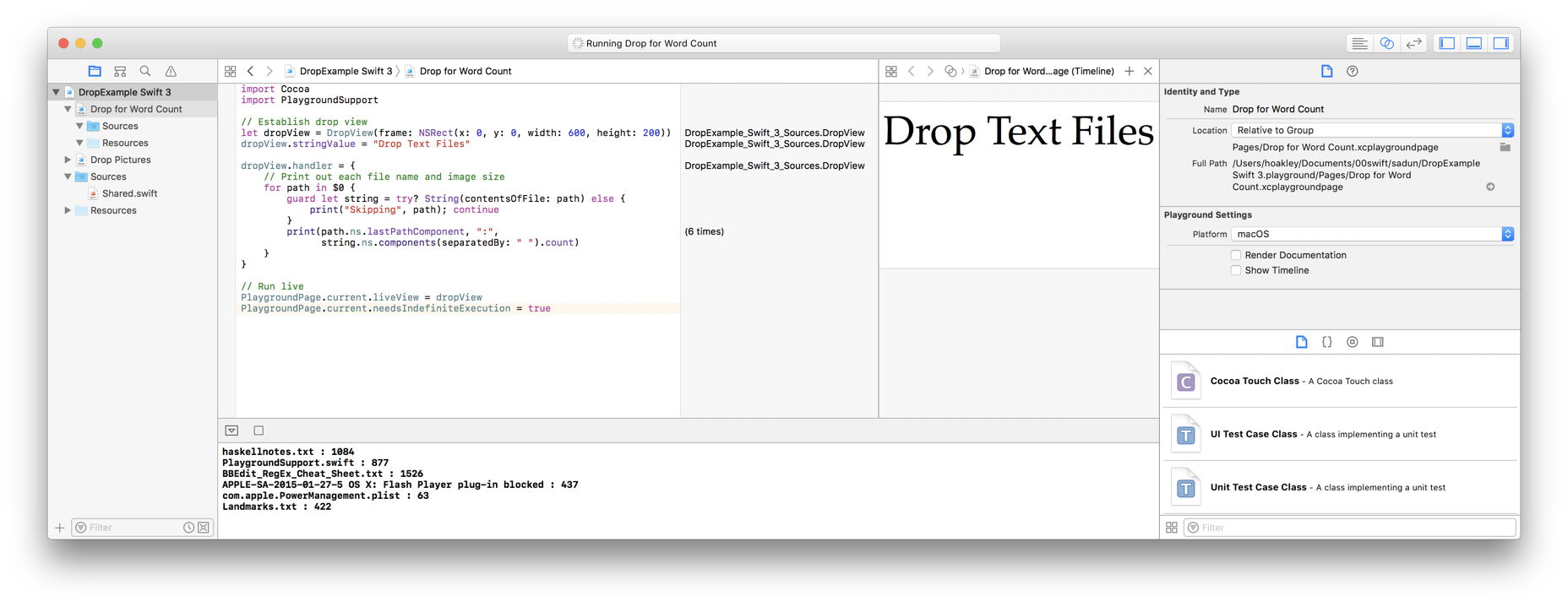Add new file with plus button

click(x=59, y=528)
